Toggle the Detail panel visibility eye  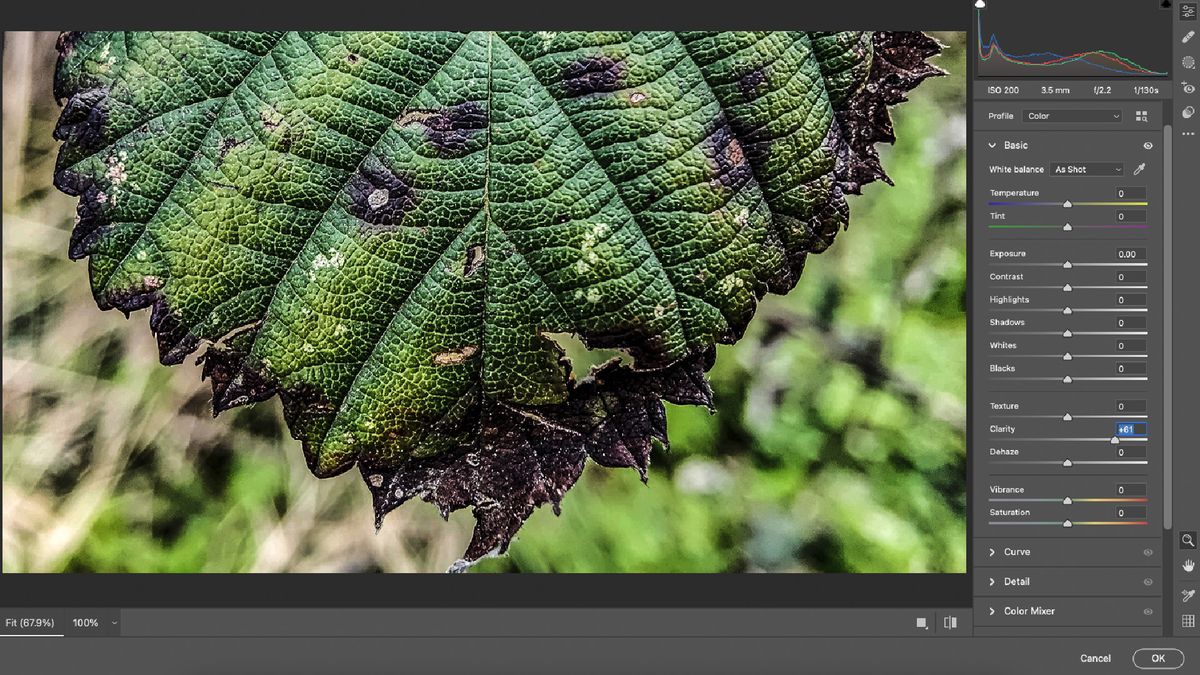tap(1149, 581)
